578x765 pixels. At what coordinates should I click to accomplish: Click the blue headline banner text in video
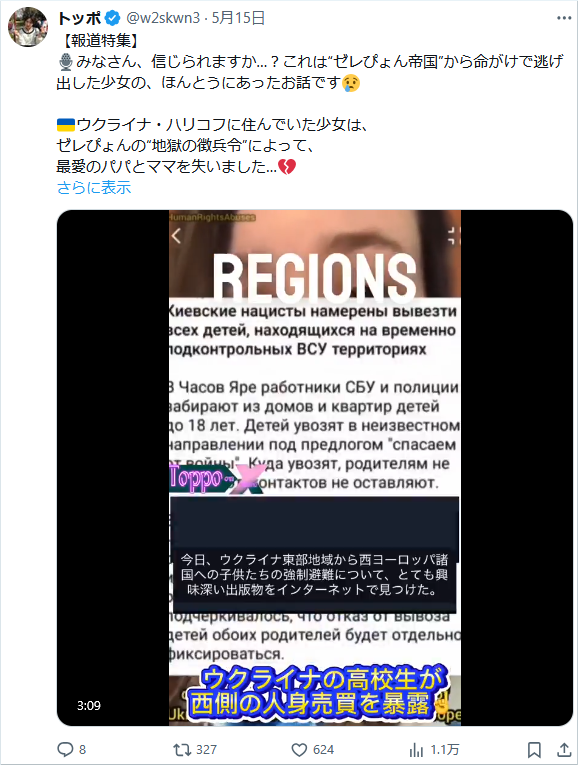pyautogui.click(x=319, y=692)
